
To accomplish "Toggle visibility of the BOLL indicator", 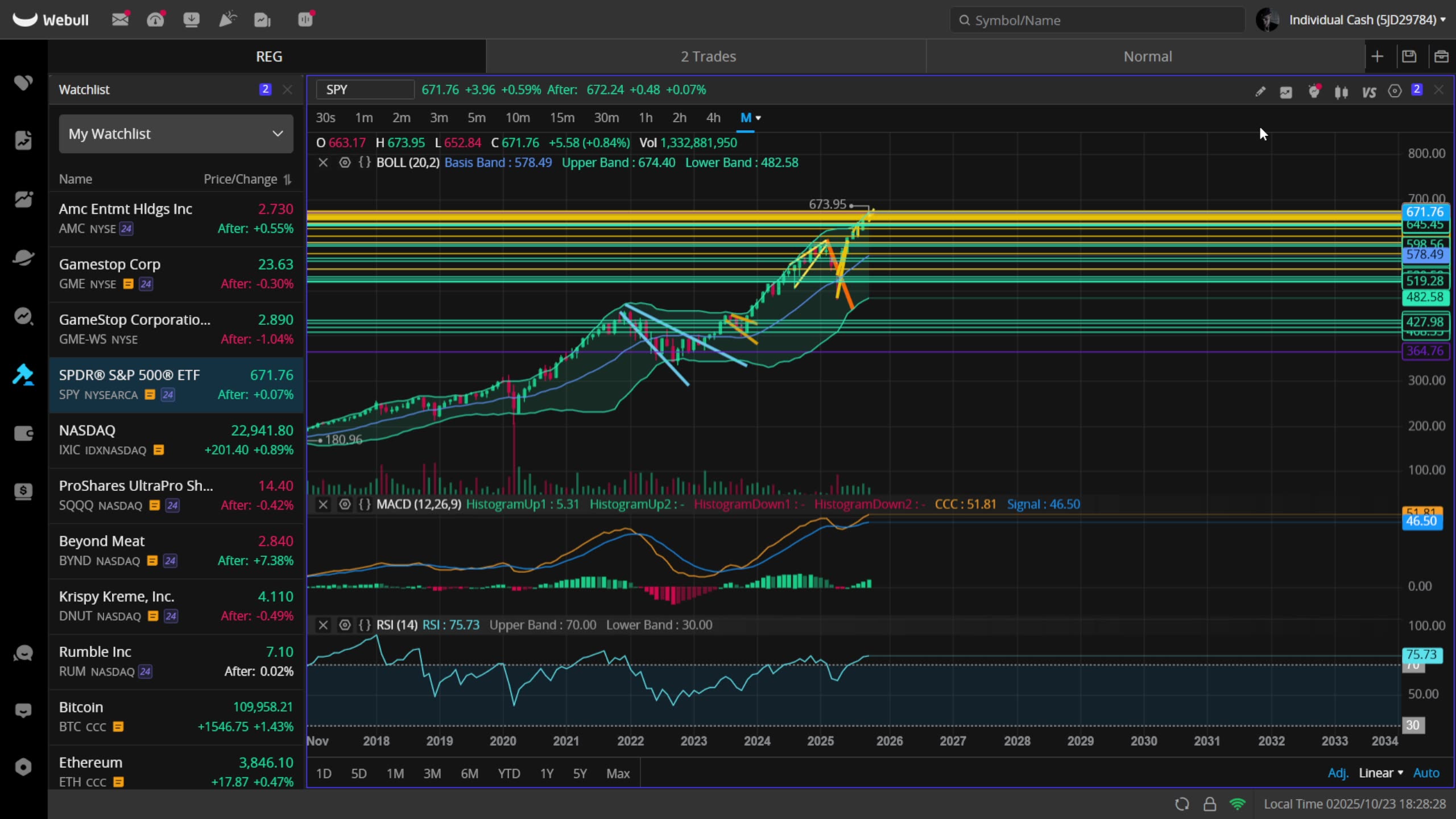I will tap(345, 163).
